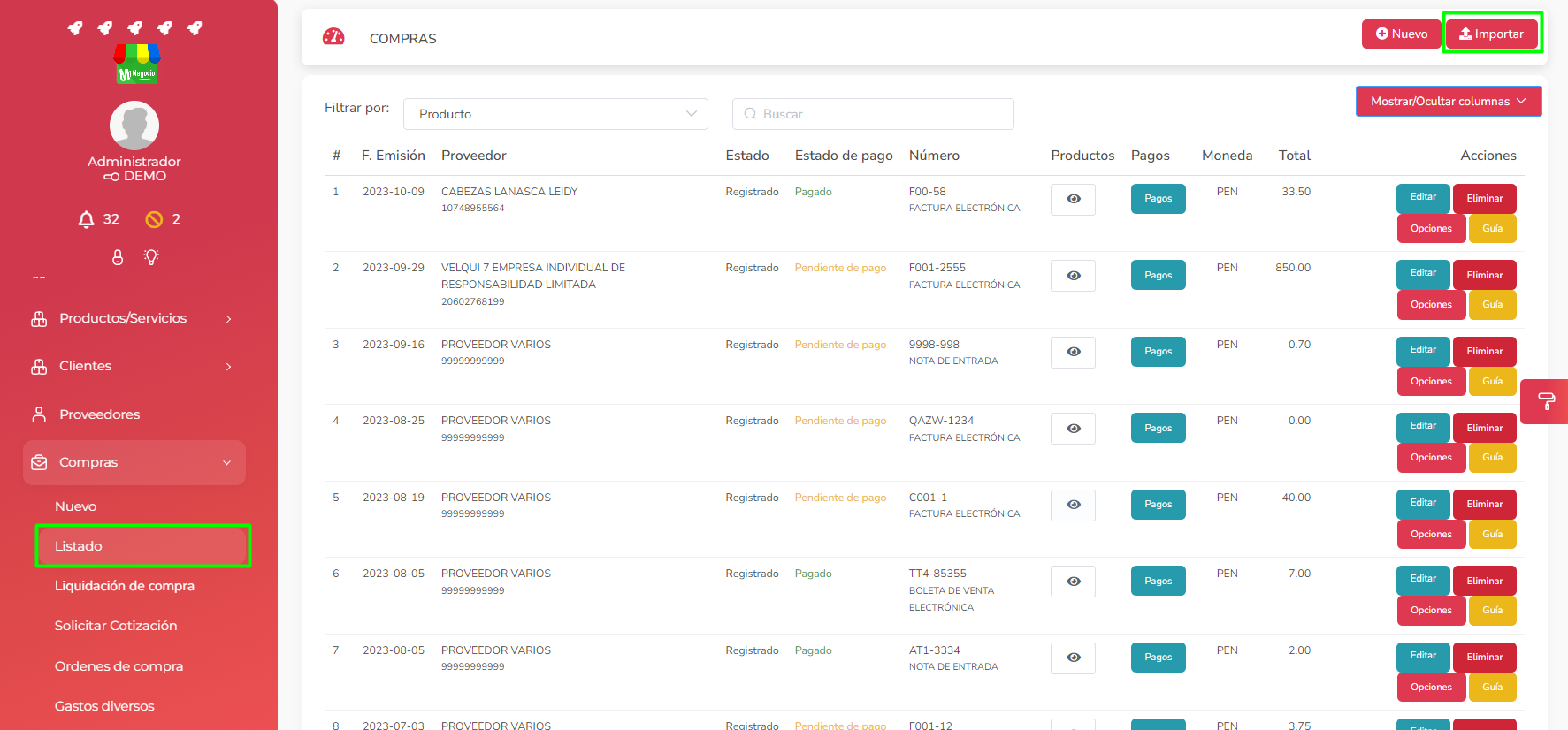Screen dimensions: 1568x730
Task: Click the F. Emisión column header
Action: 393,156
